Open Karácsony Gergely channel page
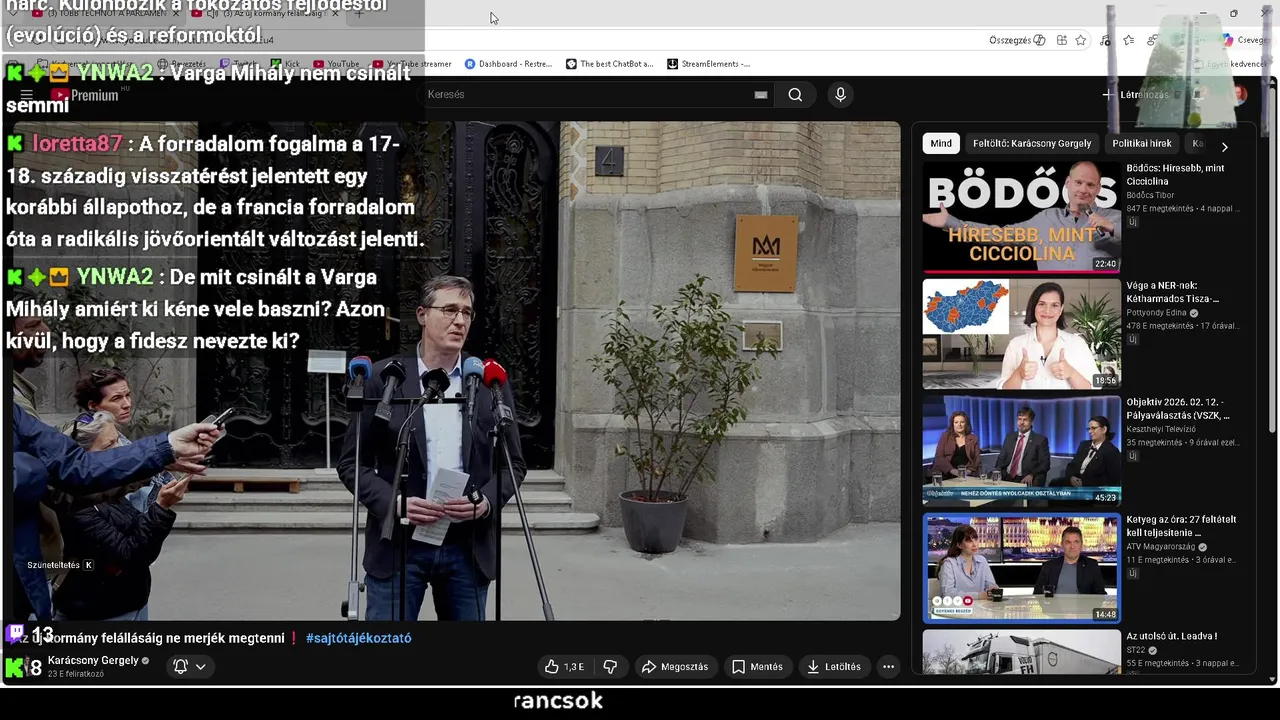Viewport: 1280px width, 720px height. (93, 661)
